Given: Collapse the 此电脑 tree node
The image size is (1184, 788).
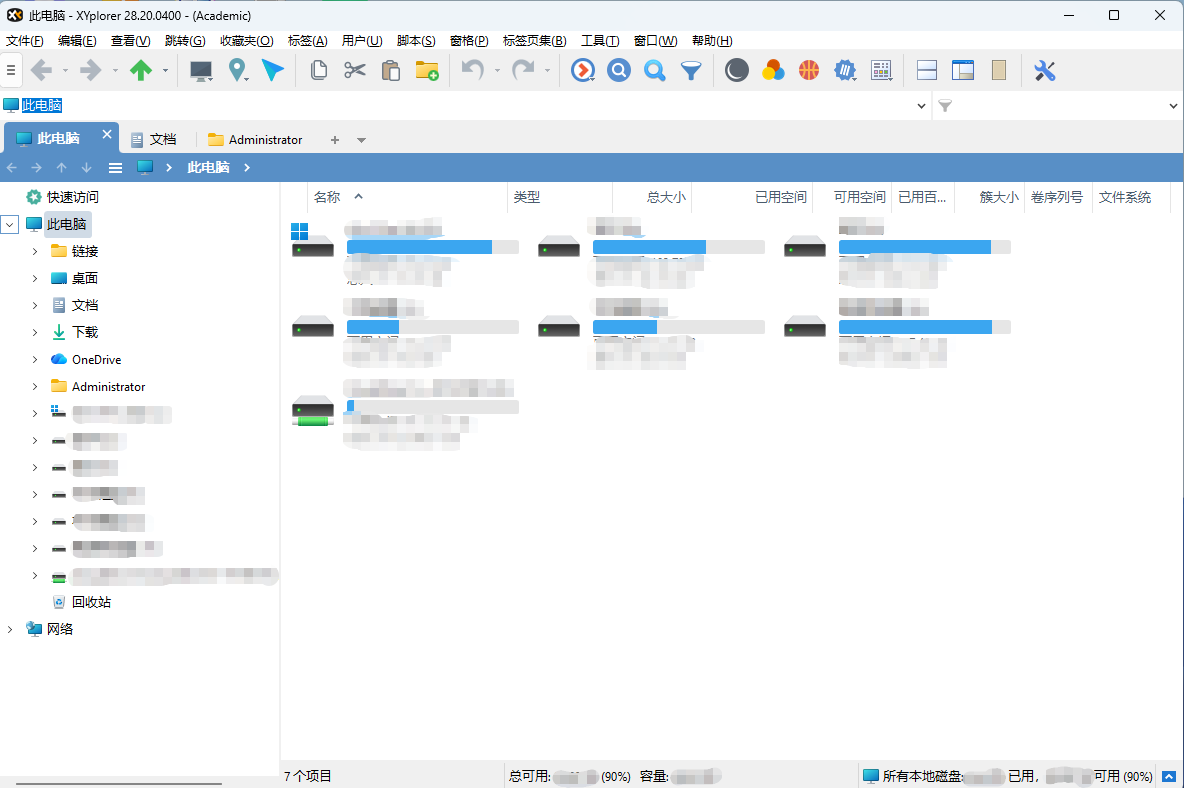Looking at the screenshot, I should click(x=10, y=224).
